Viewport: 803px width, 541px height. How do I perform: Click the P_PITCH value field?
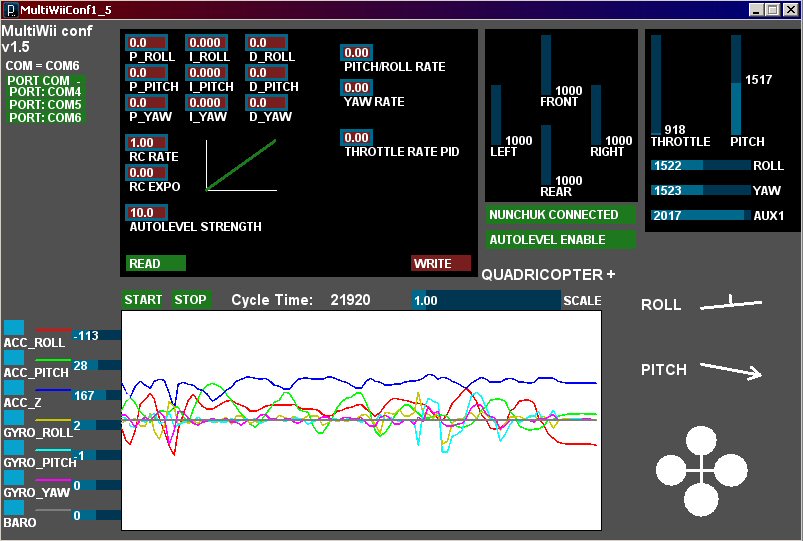147,72
